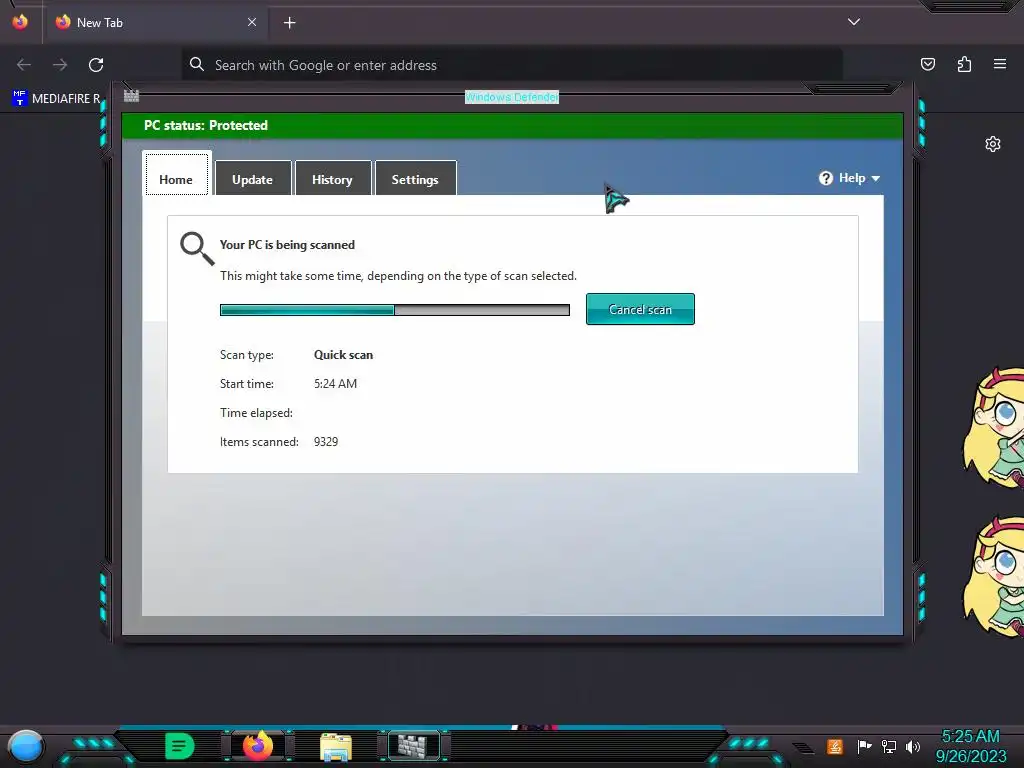
Task: Switch to Firefox on the taskbar
Action: pos(258,745)
